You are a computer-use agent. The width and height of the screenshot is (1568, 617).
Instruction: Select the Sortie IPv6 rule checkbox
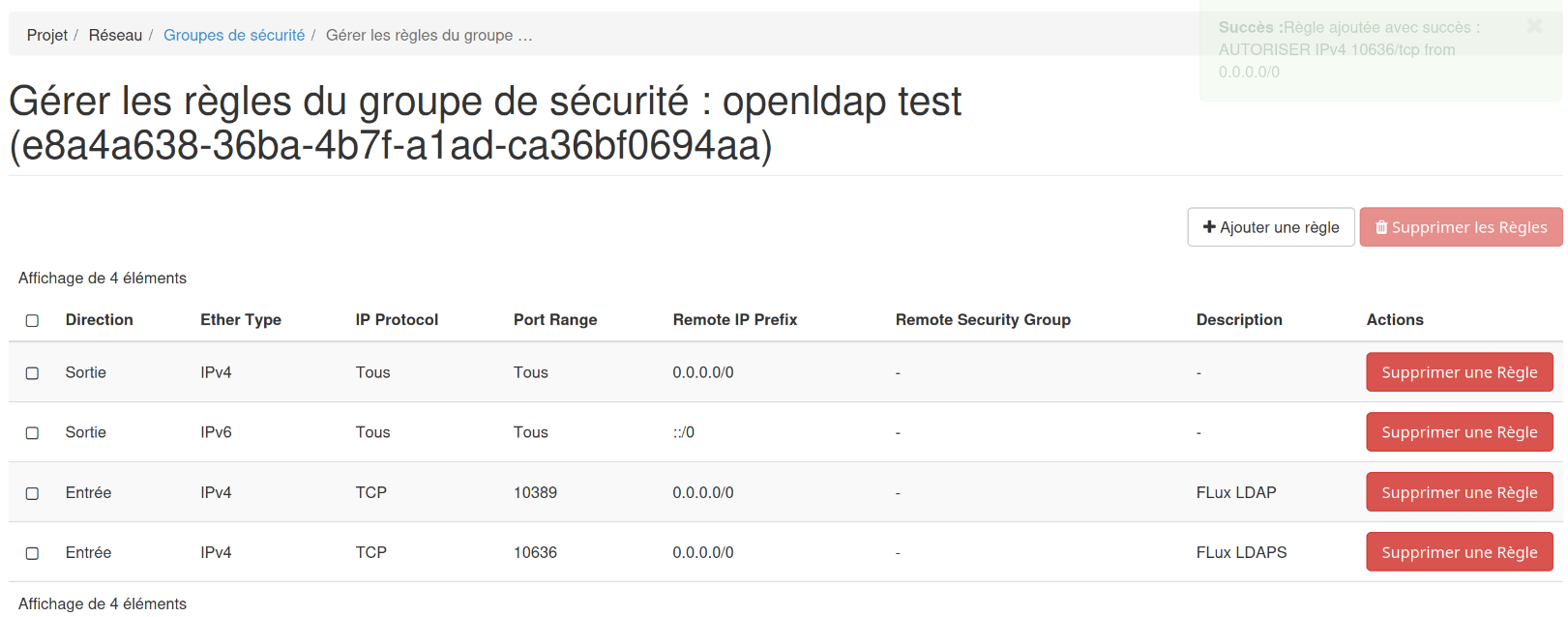32,433
